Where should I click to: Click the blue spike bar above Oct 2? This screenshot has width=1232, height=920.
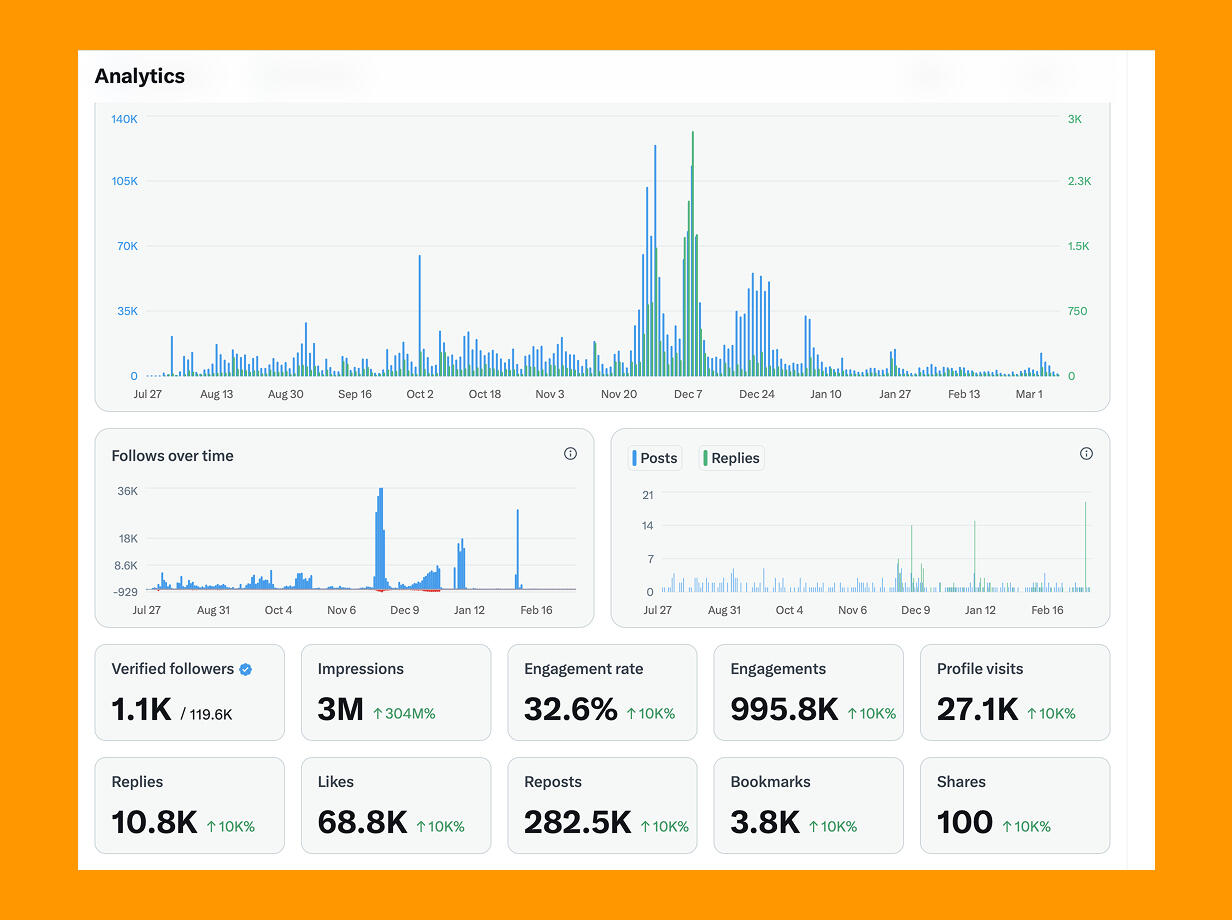click(419, 315)
